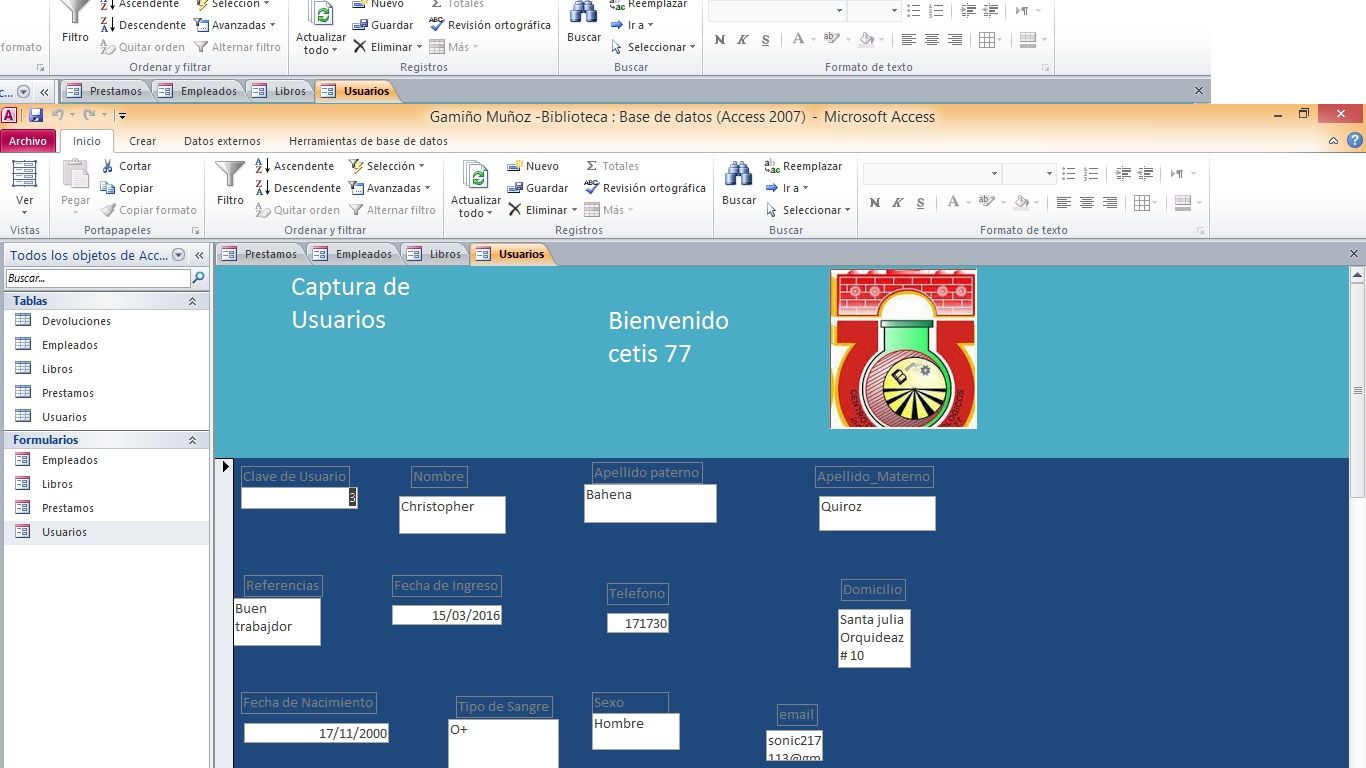This screenshot has height=768, width=1366.
Task: Click the Fecha de Nacimiento field showing 17/11/2000
Action: [x=316, y=733]
